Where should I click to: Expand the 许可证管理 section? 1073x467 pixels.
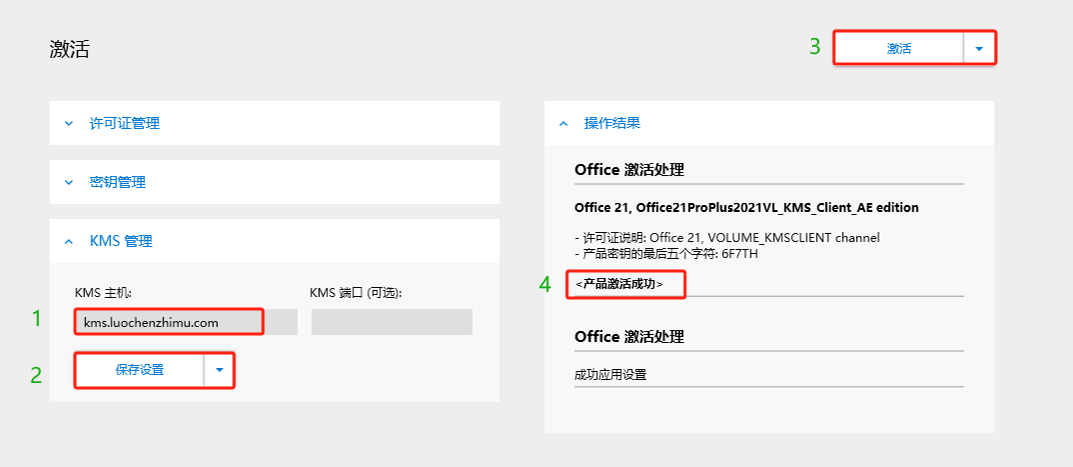274,123
